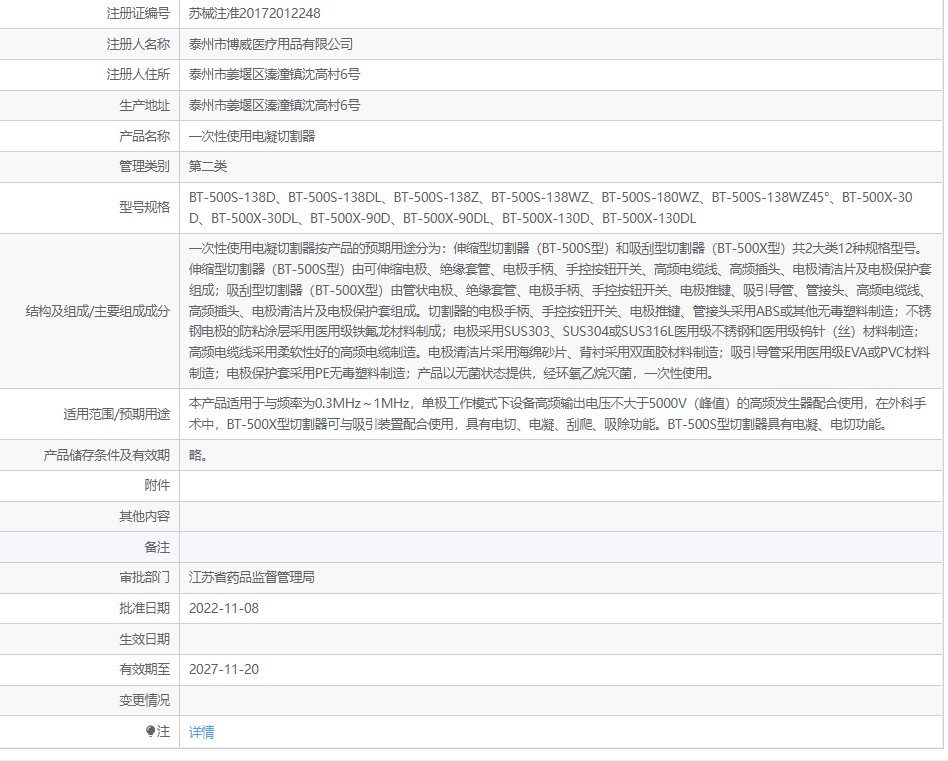The image size is (948, 761).
Task: Click the 生产地址 label
Action: point(144,105)
